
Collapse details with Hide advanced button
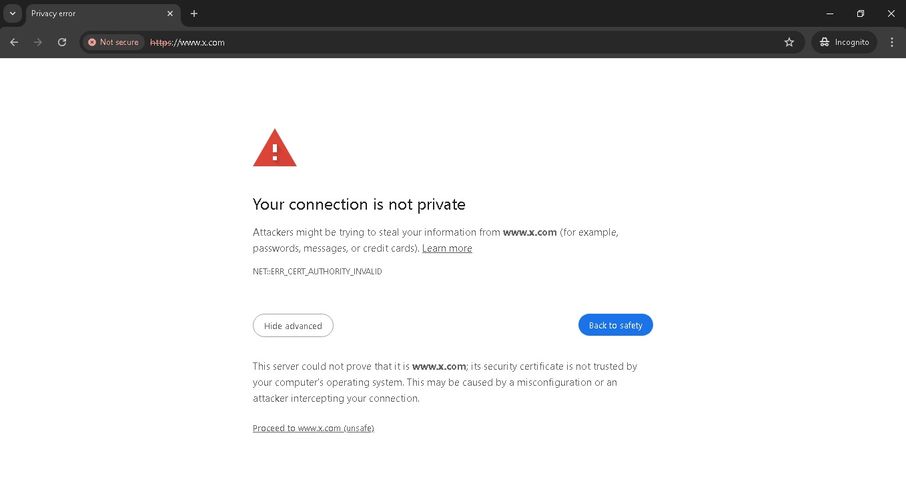point(293,325)
